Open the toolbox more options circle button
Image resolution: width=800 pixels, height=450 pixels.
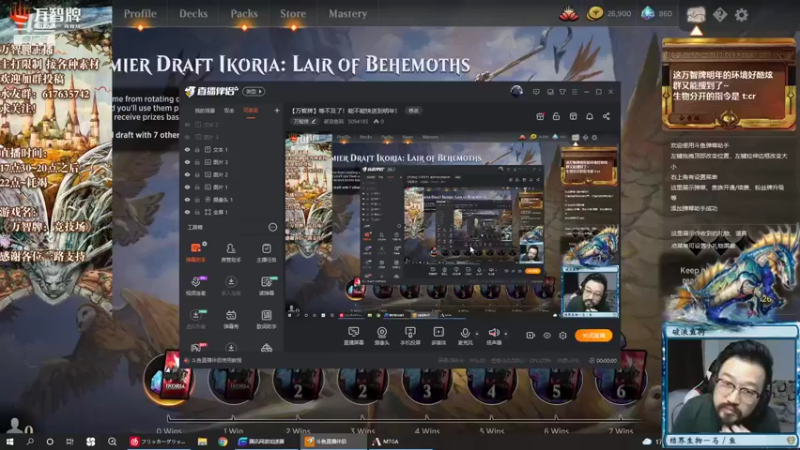point(273,227)
